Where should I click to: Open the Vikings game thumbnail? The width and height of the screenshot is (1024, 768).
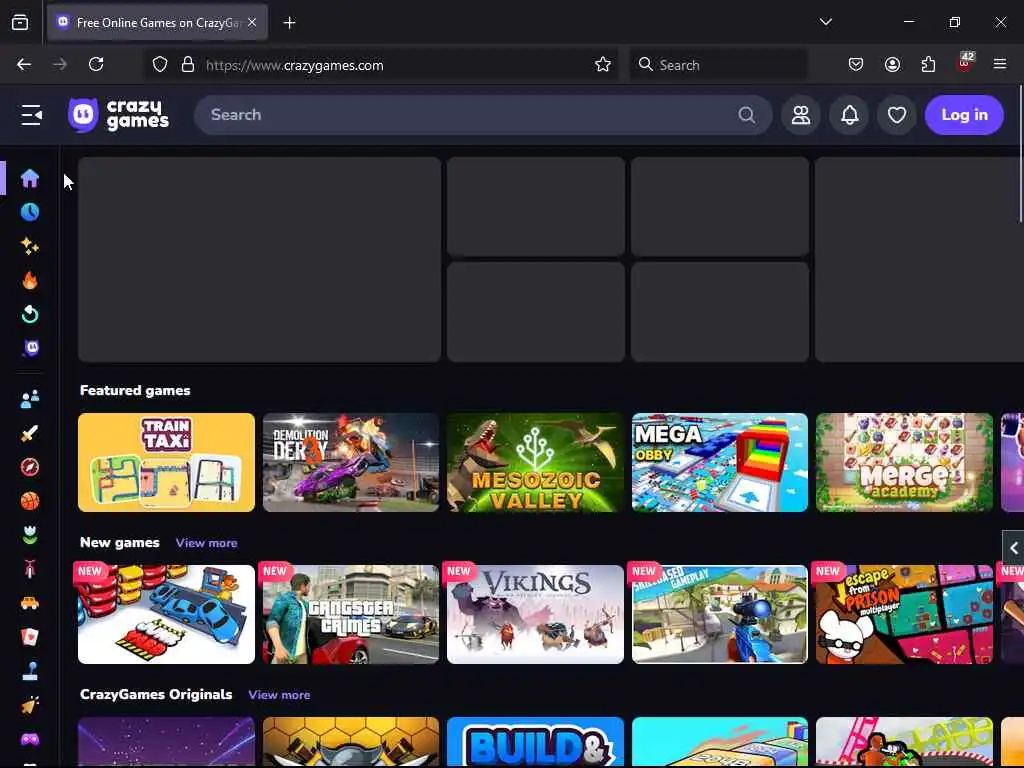pos(536,615)
